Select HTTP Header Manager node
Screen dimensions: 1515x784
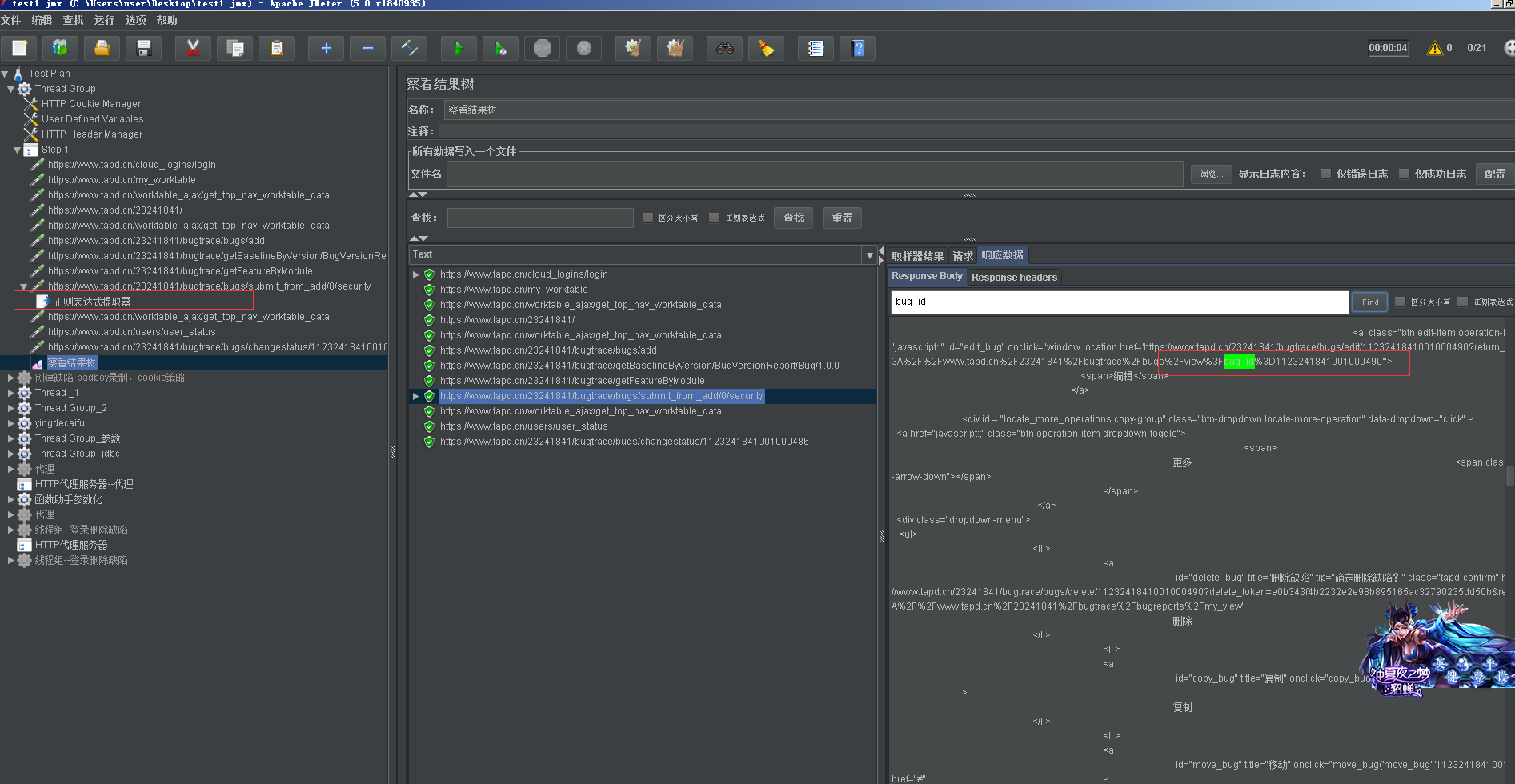(92, 134)
